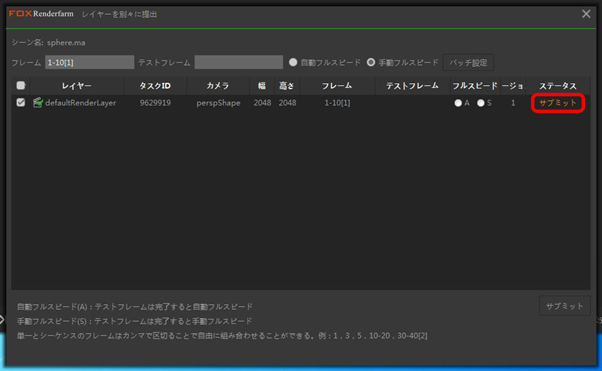Click the テストフレーム column header in the table

pos(412,86)
